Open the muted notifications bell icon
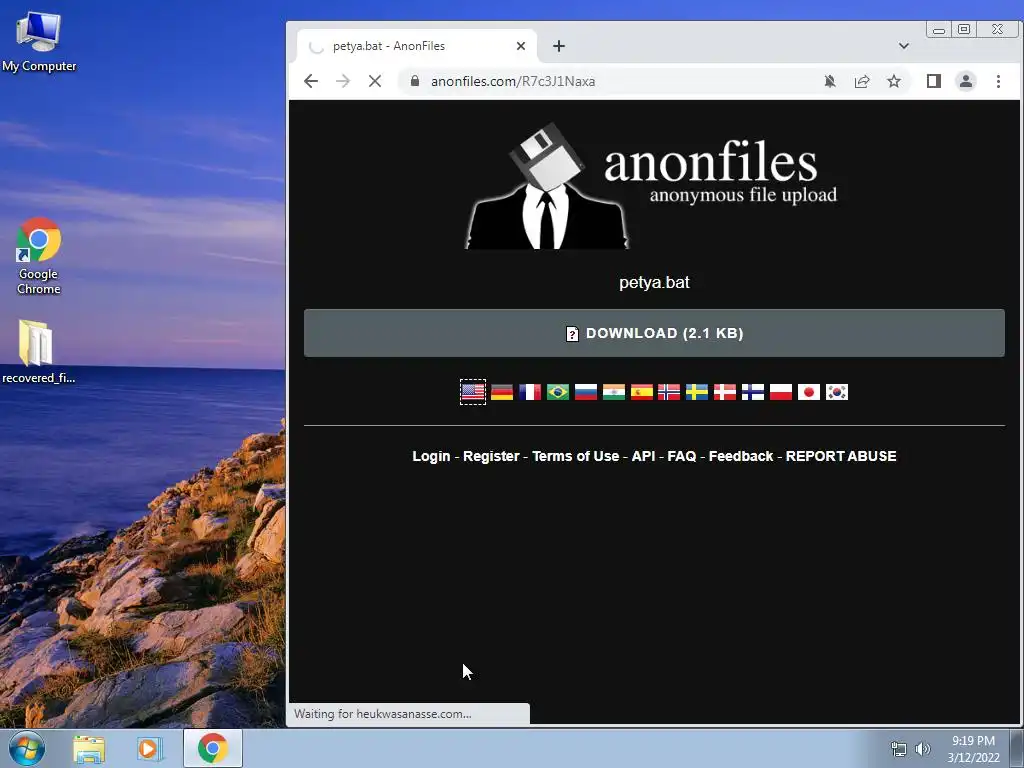The height and width of the screenshot is (768, 1024). point(829,81)
